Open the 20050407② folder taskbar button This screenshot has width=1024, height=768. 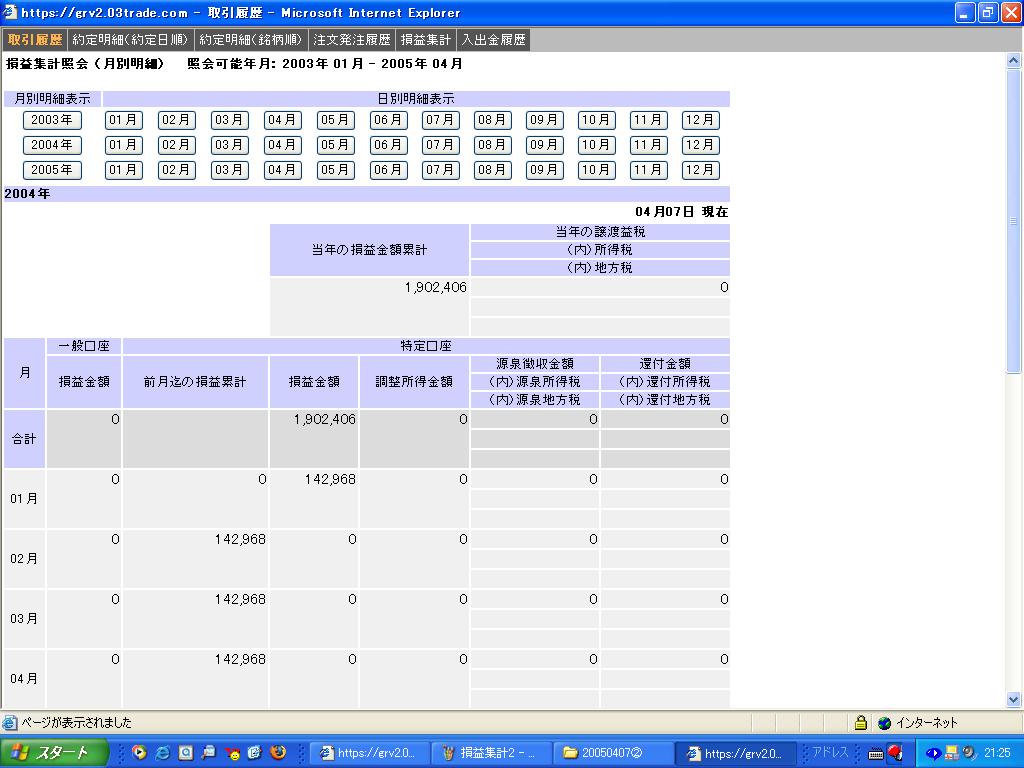coord(612,753)
